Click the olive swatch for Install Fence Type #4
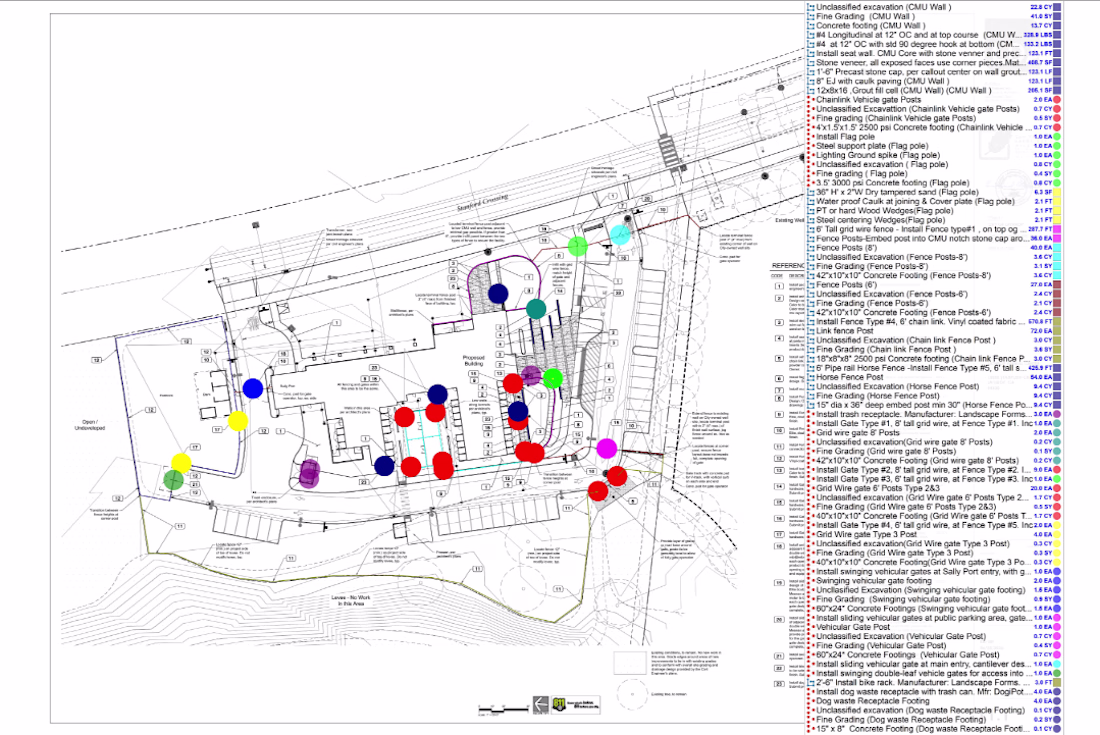 [x=1057, y=322]
